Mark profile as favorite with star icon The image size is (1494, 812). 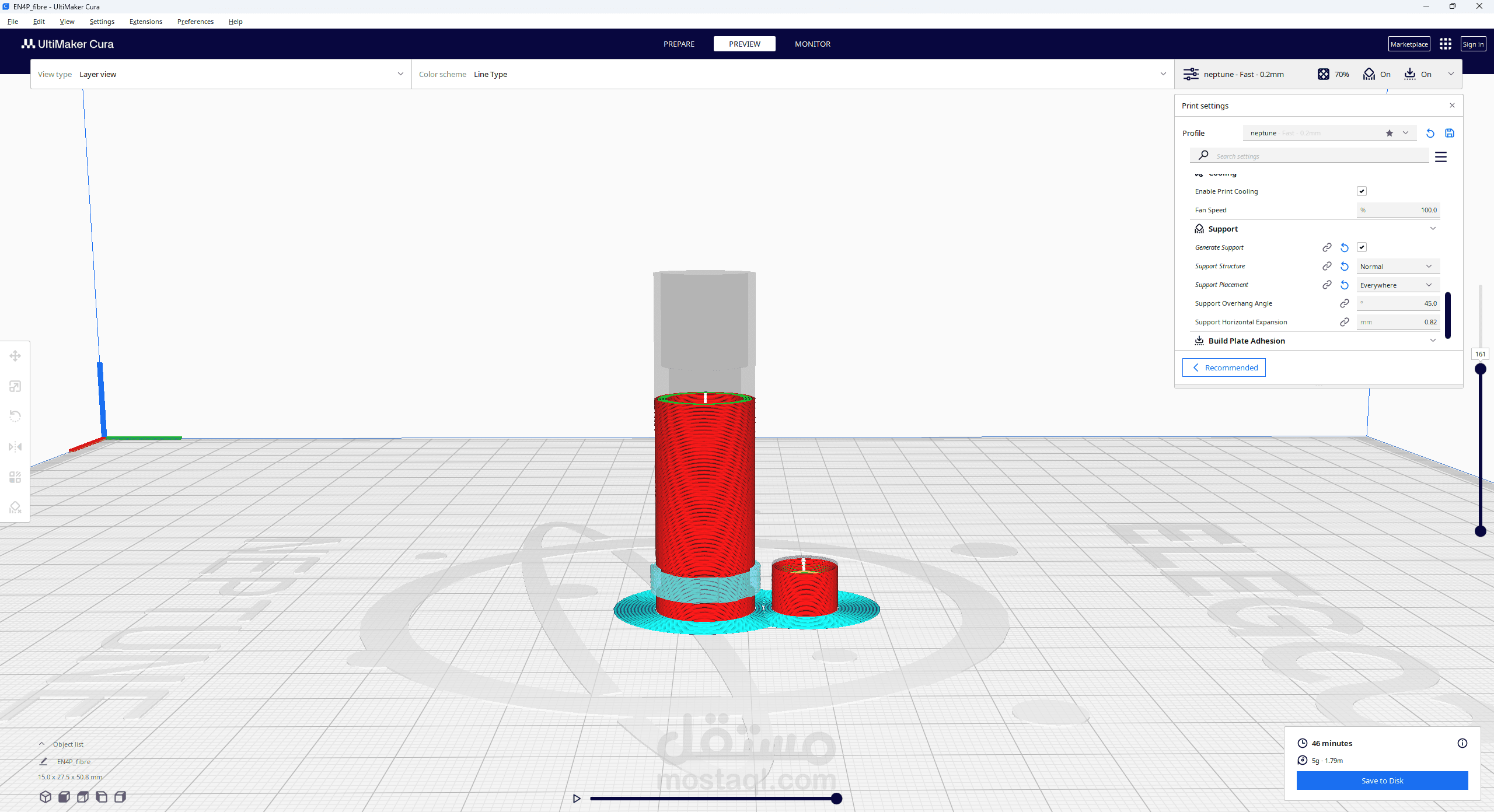(x=1390, y=133)
